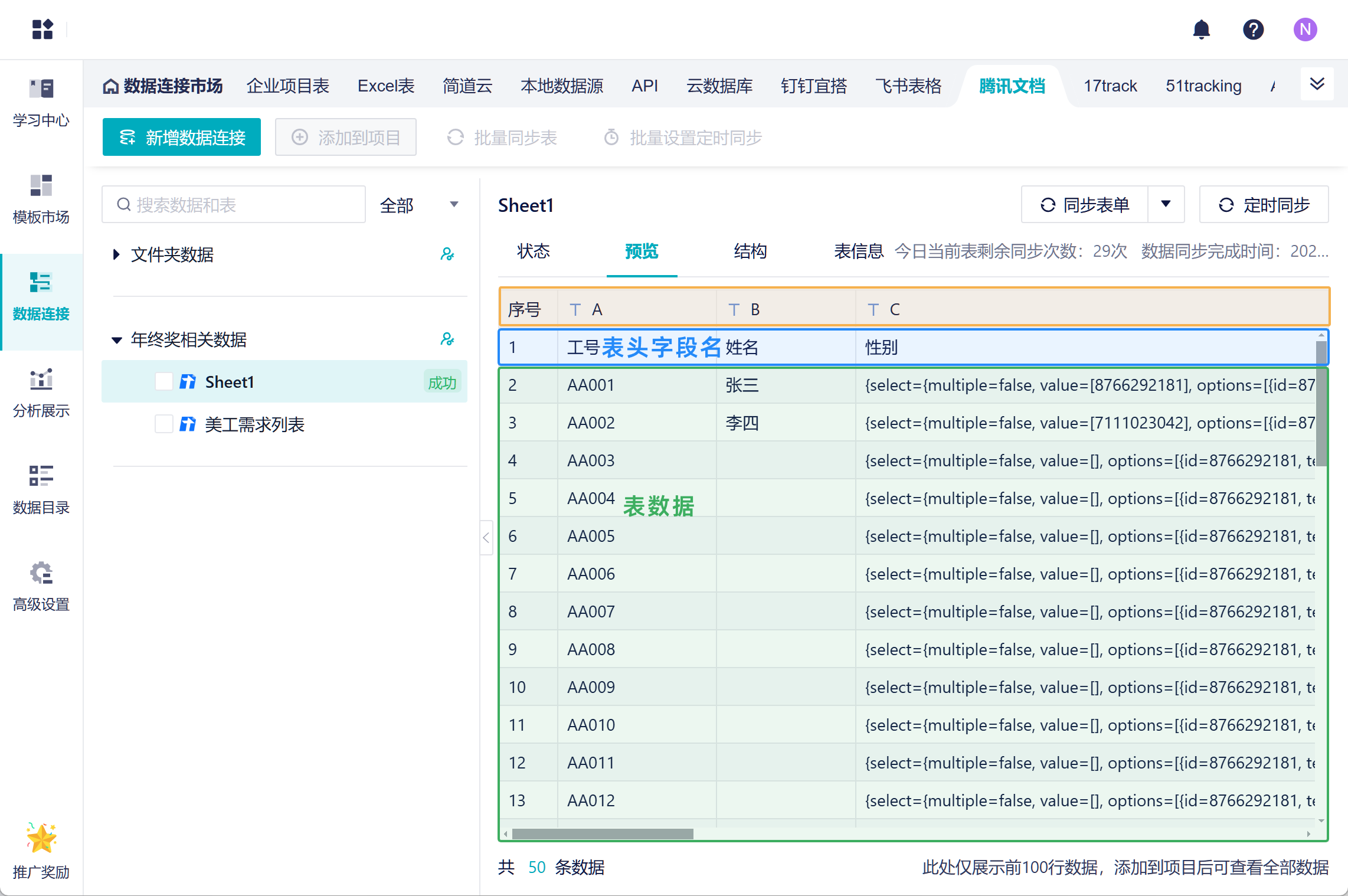Collapse the 年终奖相关数据 group
Screen dimensions: 1348x896
point(116,340)
